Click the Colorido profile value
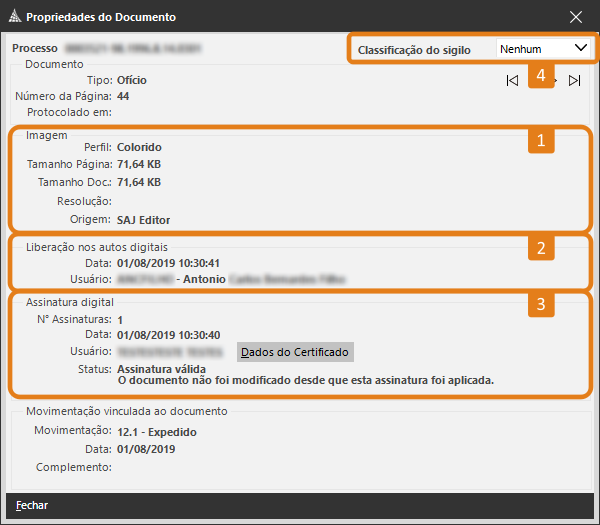600x525 pixels. point(139,147)
